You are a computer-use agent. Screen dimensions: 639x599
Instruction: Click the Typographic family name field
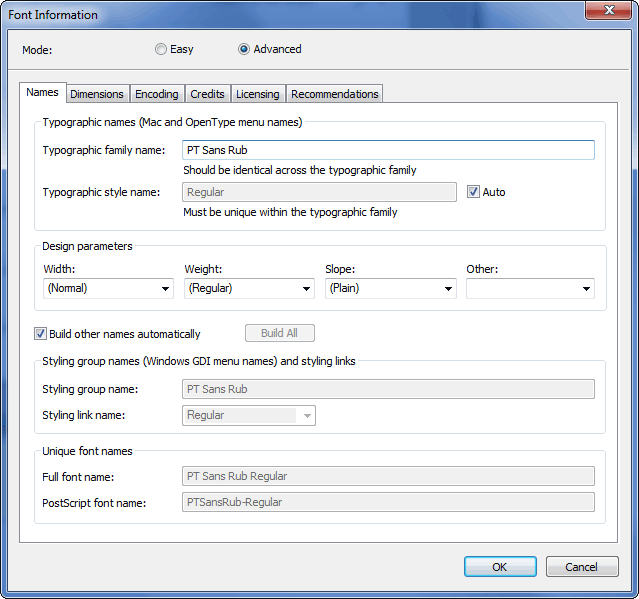[x=388, y=150]
